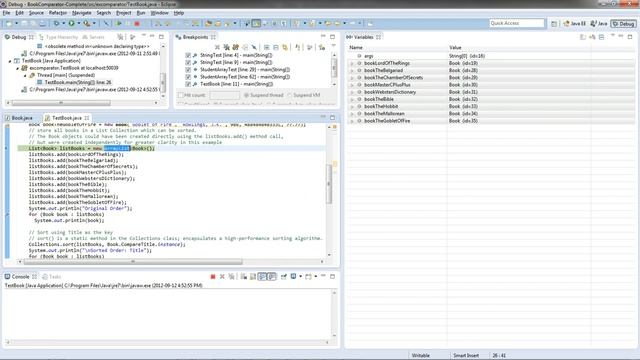This screenshot has height=360, width=640.
Task: Click the Quick Access search field
Action: click(x=517, y=23)
